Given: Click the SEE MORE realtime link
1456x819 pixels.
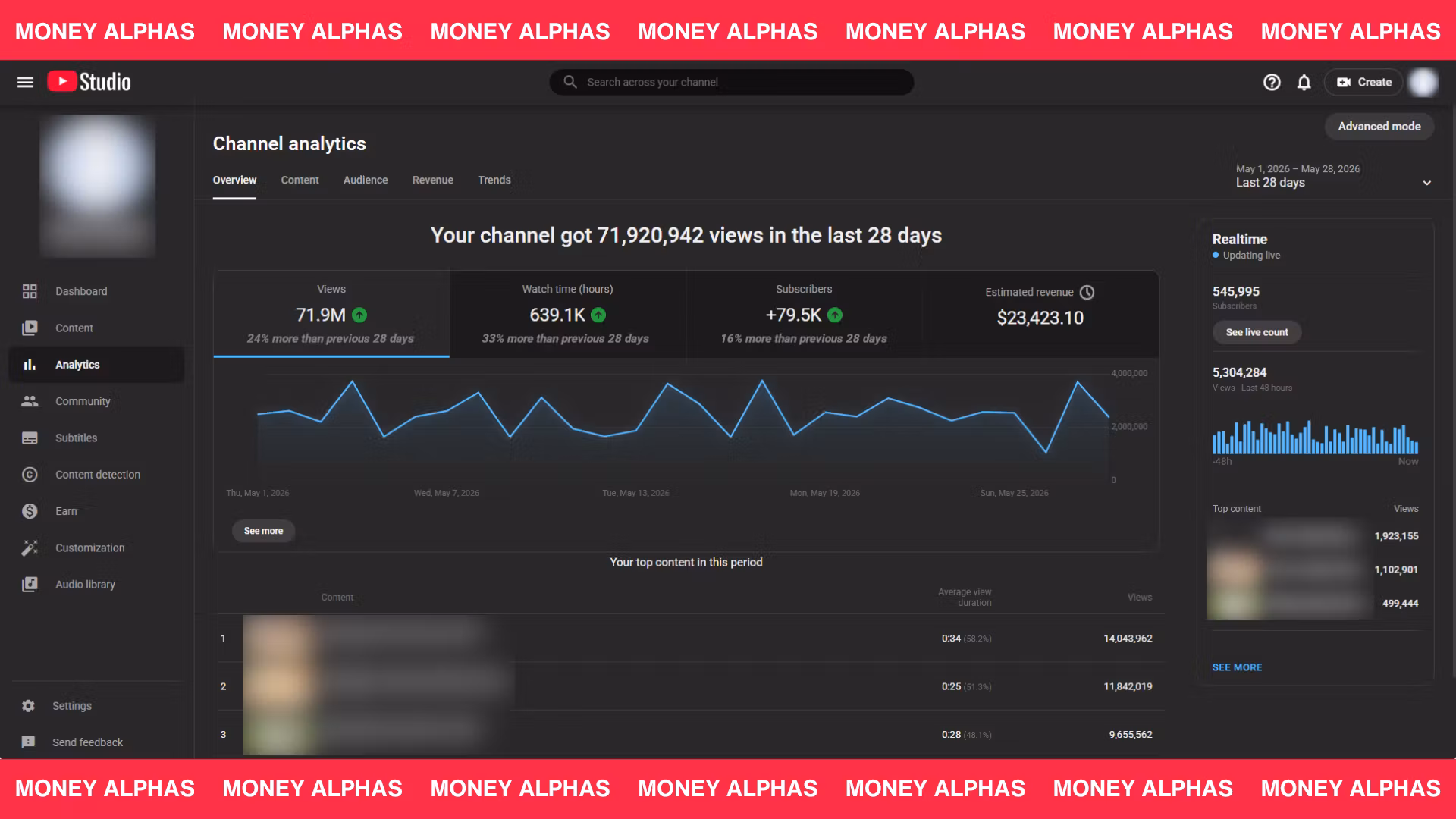Looking at the screenshot, I should [1237, 667].
